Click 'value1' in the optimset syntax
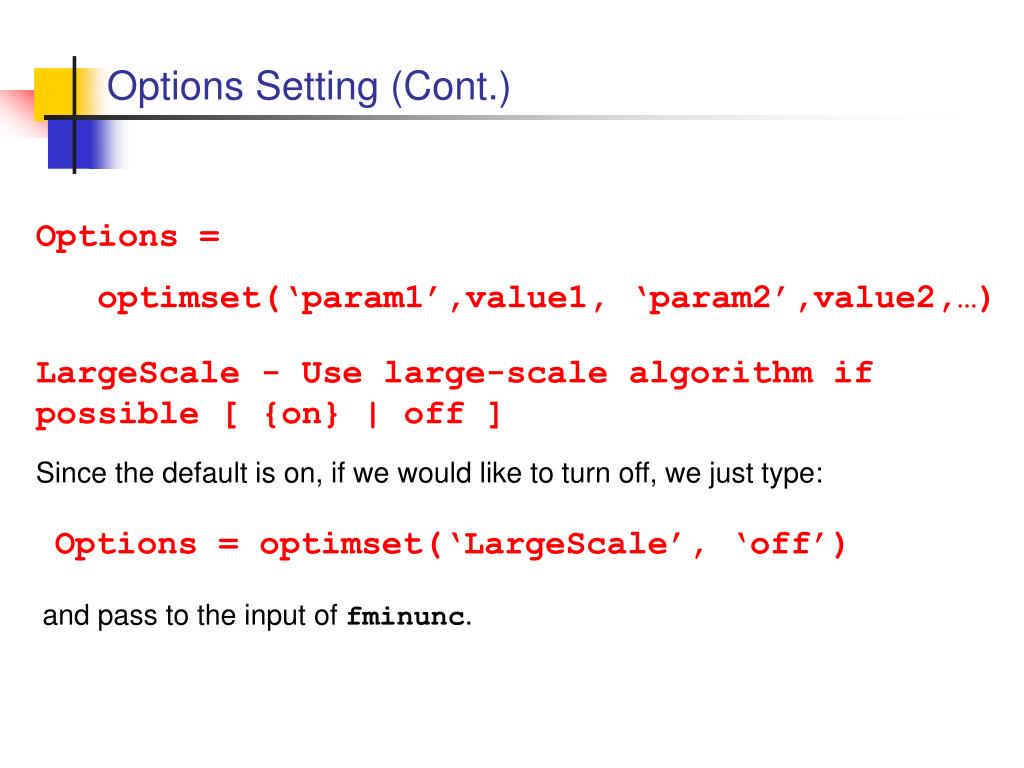This screenshot has width=1024, height=768. (x=526, y=298)
